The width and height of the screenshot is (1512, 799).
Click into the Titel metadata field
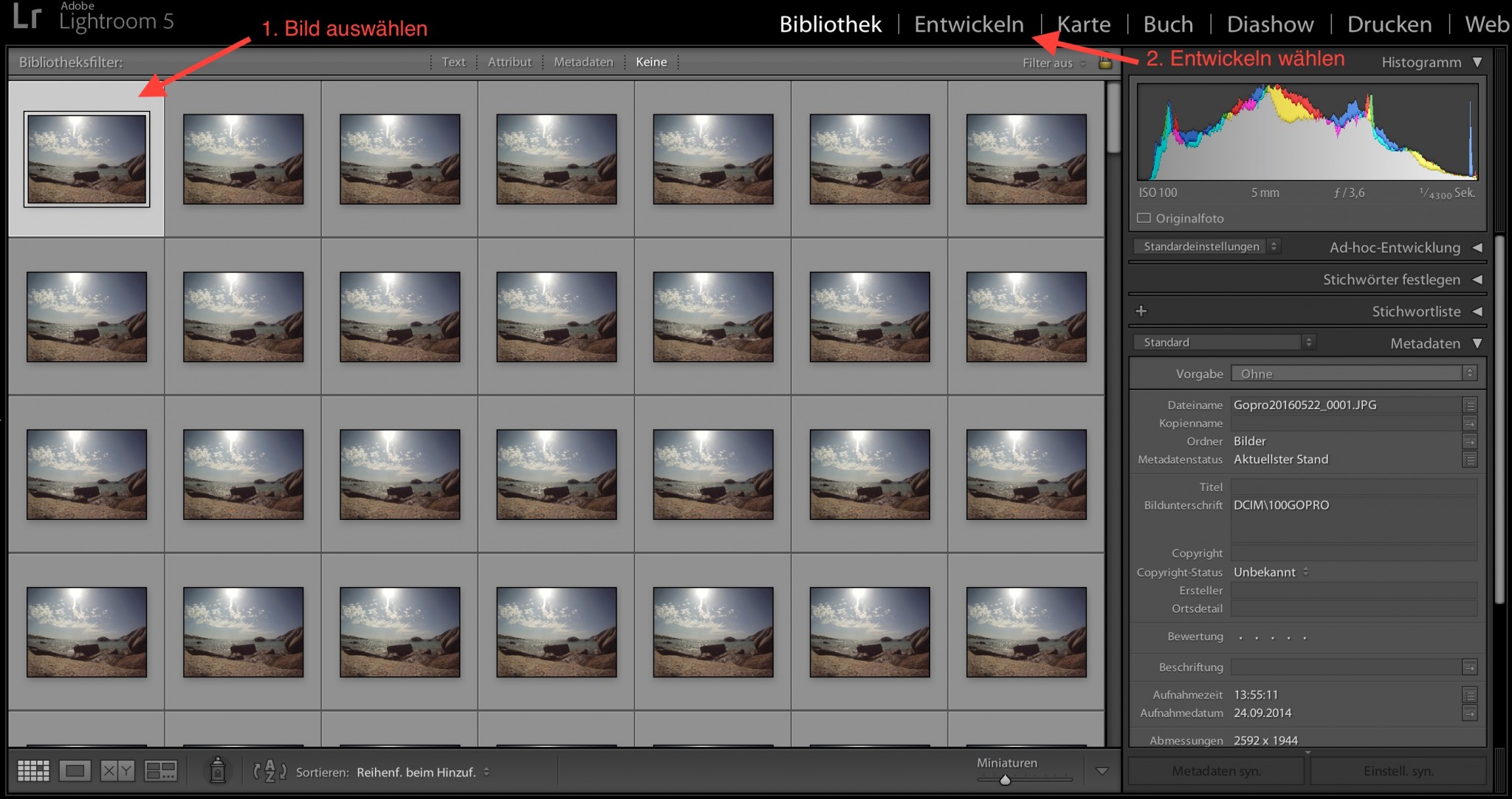click(x=1353, y=487)
